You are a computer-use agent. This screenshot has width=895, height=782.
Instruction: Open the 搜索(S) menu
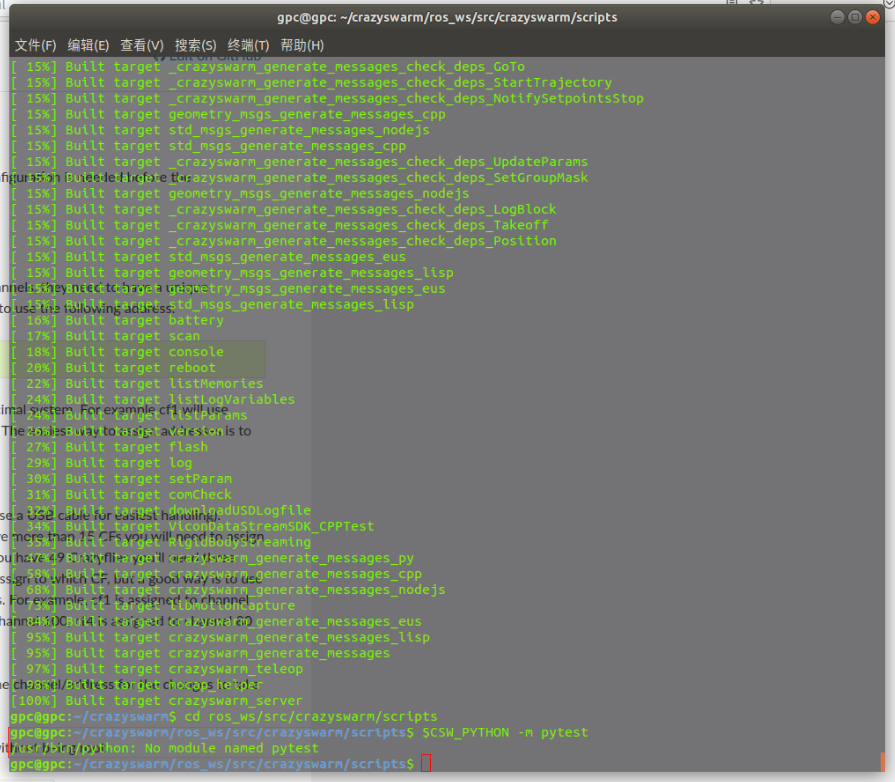[x=195, y=45]
